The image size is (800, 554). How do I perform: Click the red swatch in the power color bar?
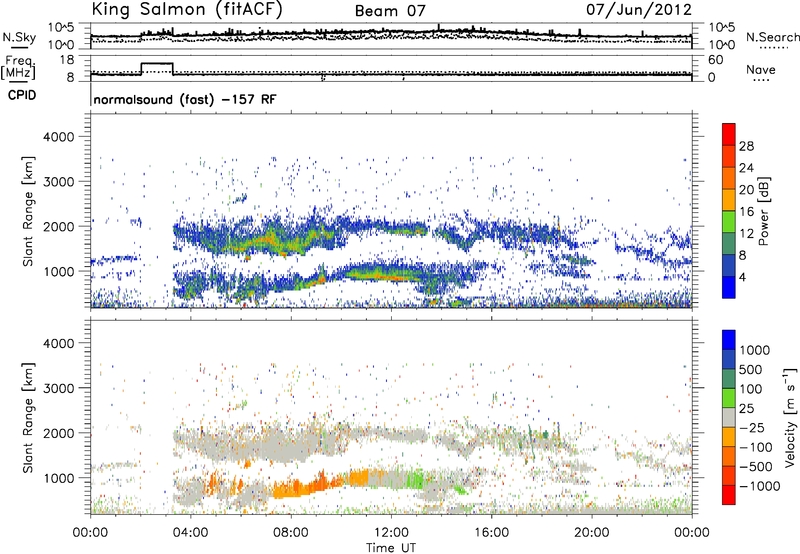pos(729,134)
